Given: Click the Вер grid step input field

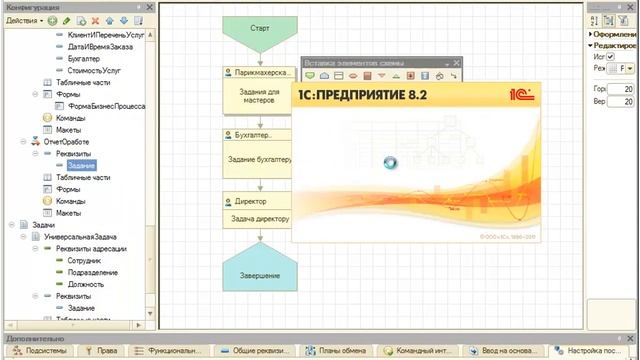Looking at the screenshot, I should coord(620,101).
